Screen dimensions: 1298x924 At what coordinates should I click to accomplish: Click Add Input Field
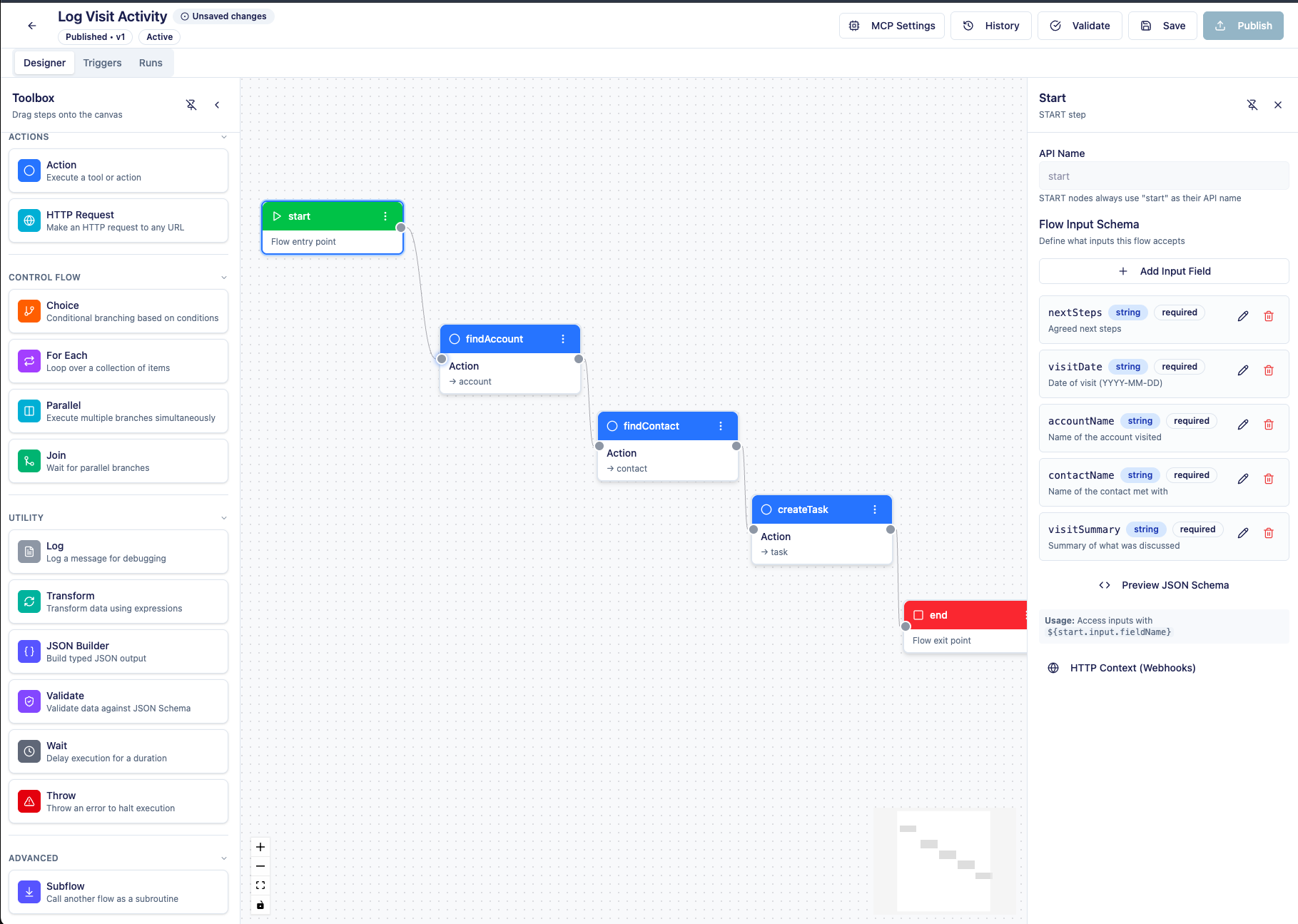[x=1164, y=271]
